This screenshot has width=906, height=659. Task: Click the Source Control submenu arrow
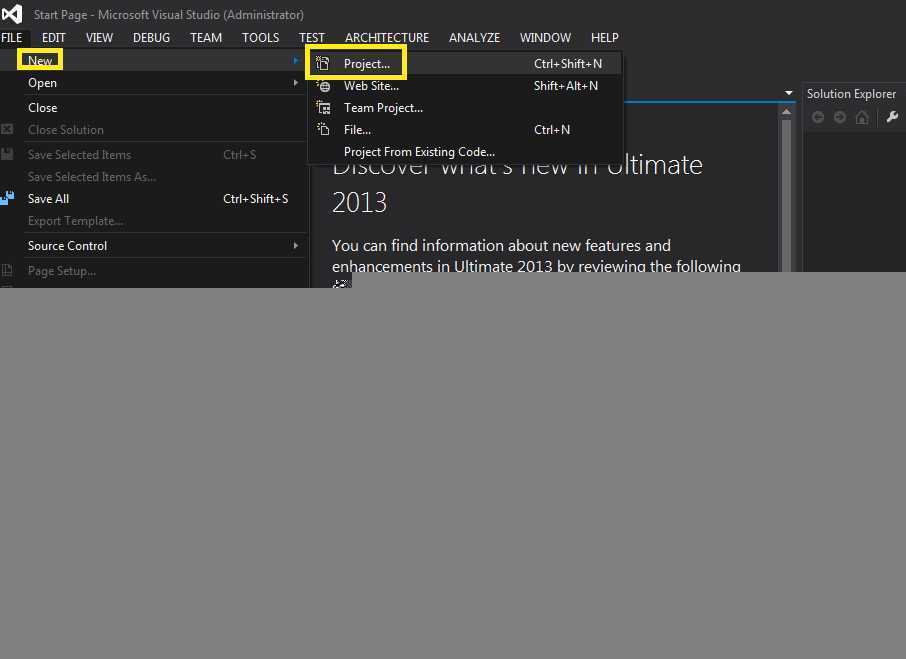tap(296, 245)
